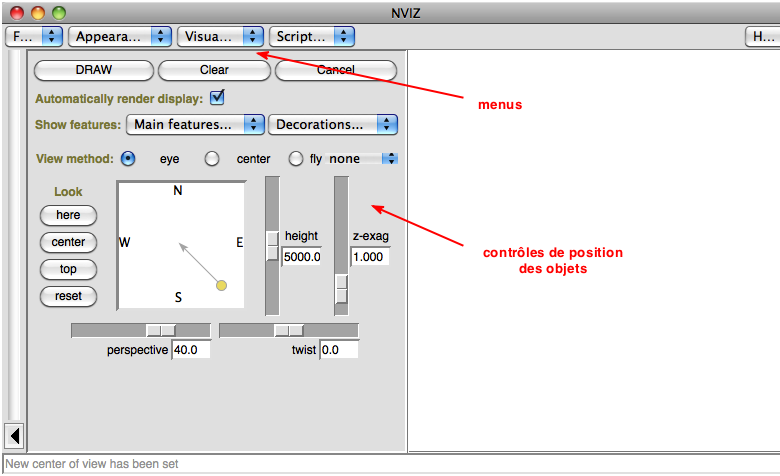This screenshot has width=780, height=476.
Task: Click the perspective slider handle
Action: [161, 330]
